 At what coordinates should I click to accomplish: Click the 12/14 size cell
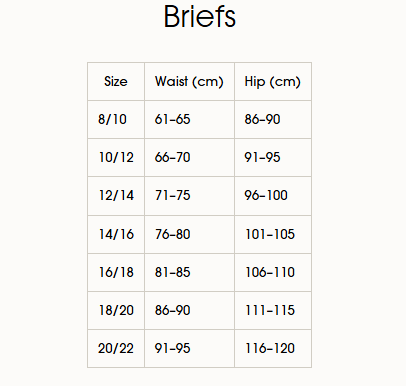(x=116, y=195)
